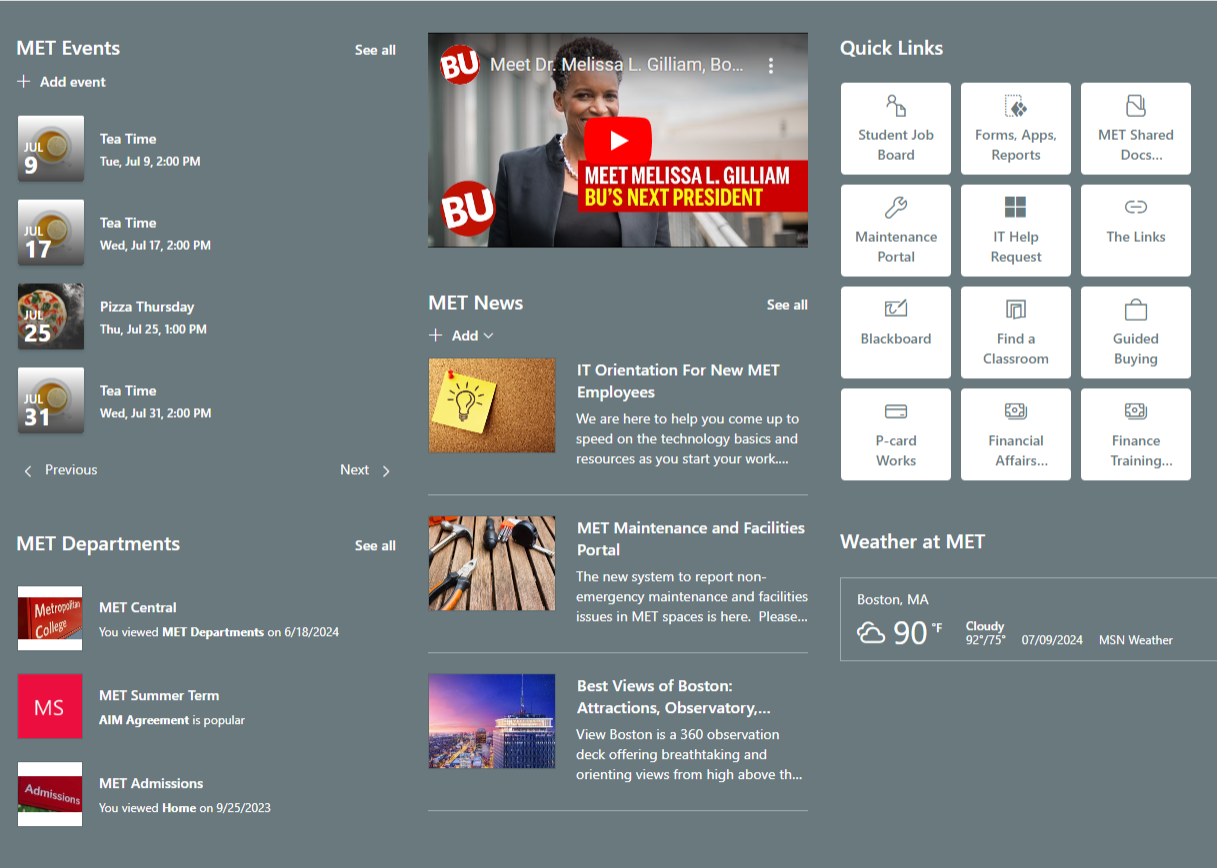
Task: Open MET Admissions department
Action: click(x=151, y=784)
